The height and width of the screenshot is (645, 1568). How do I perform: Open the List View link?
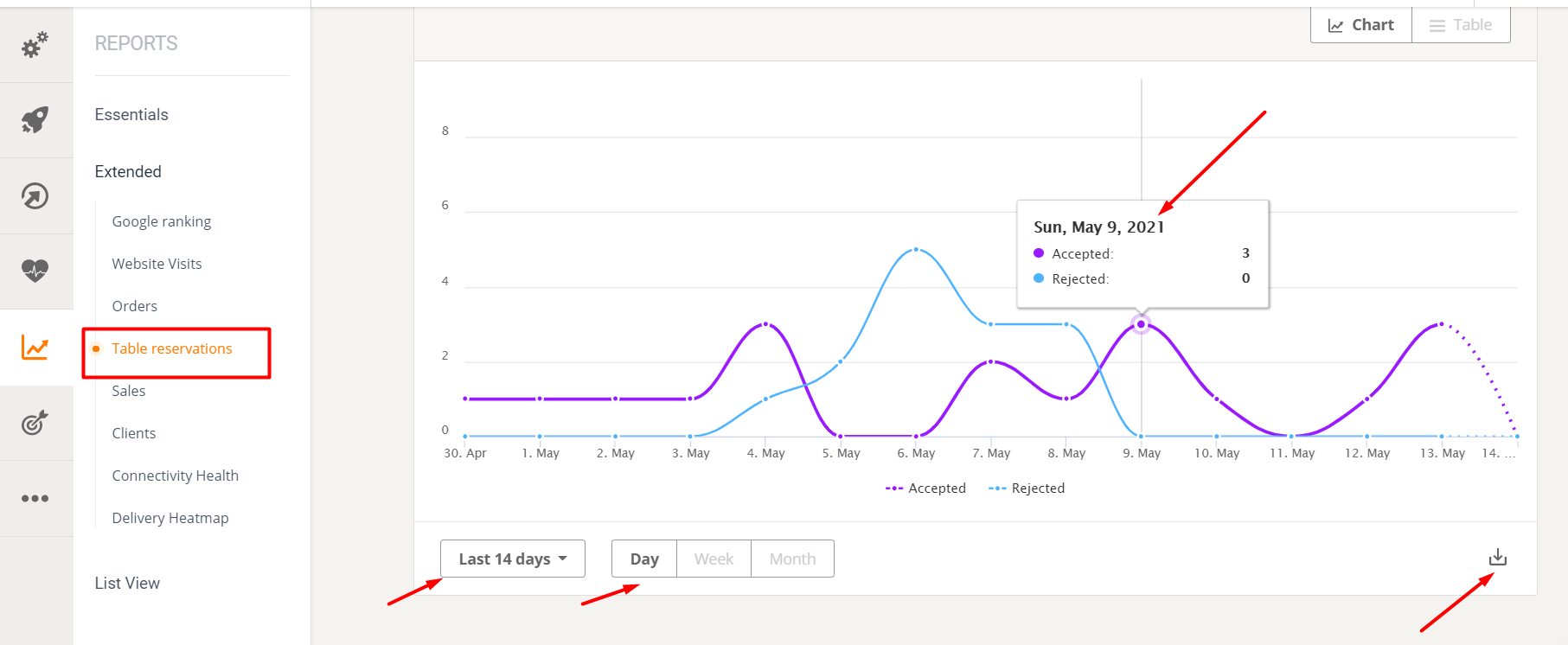click(127, 584)
